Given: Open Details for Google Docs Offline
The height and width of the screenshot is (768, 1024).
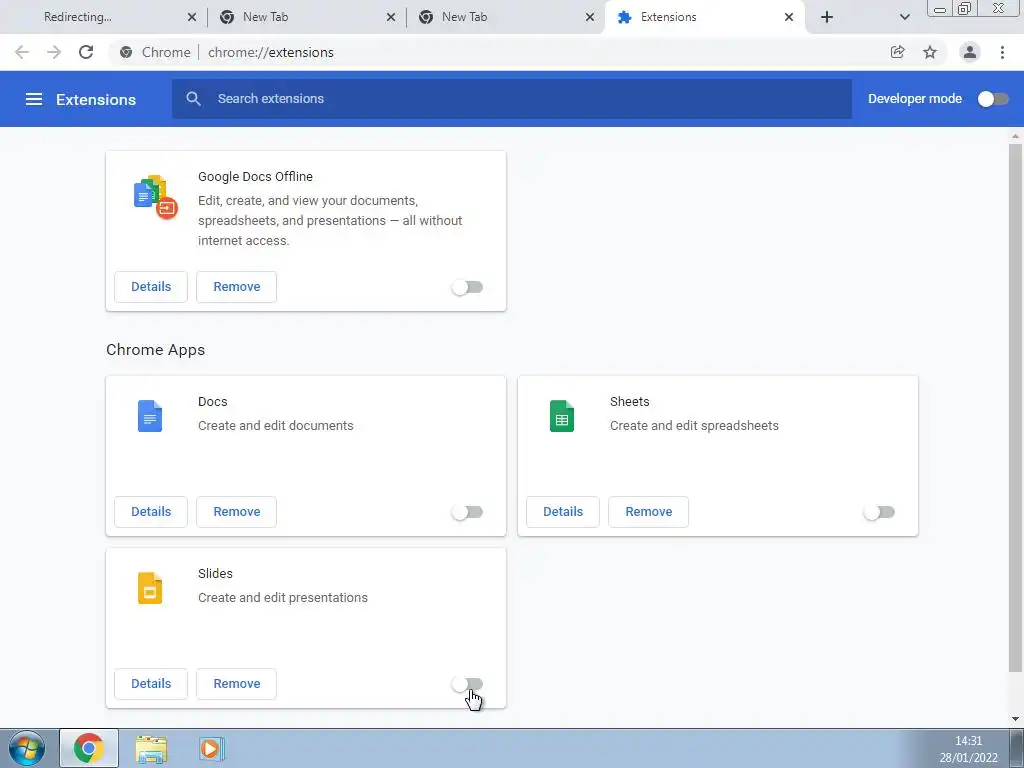Looking at the screenshot, I should pos(151,287).
